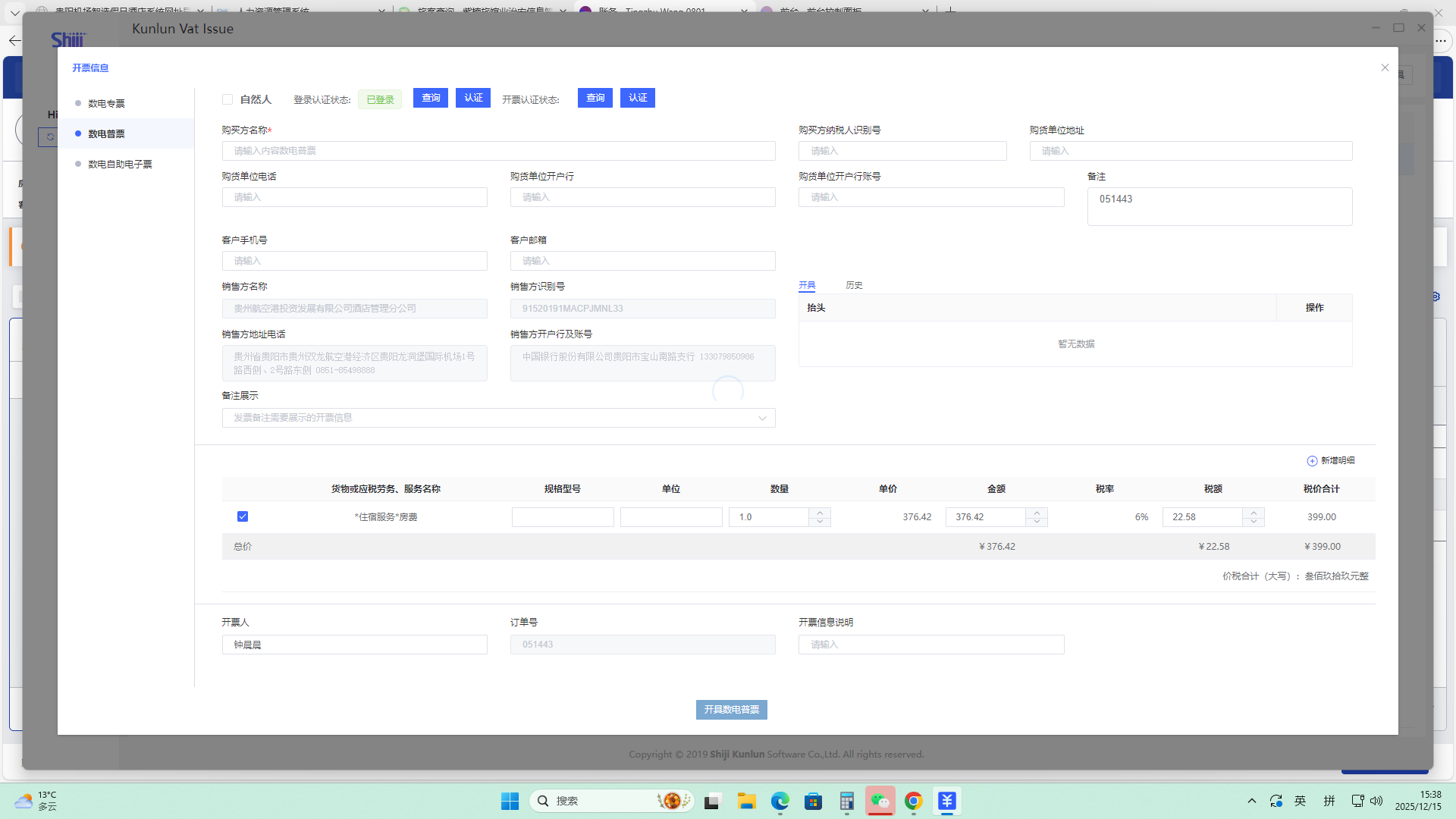Open File Explorer from the taskbar
This screenshot has width=1456, height=819.
click(x=746, y=801)
